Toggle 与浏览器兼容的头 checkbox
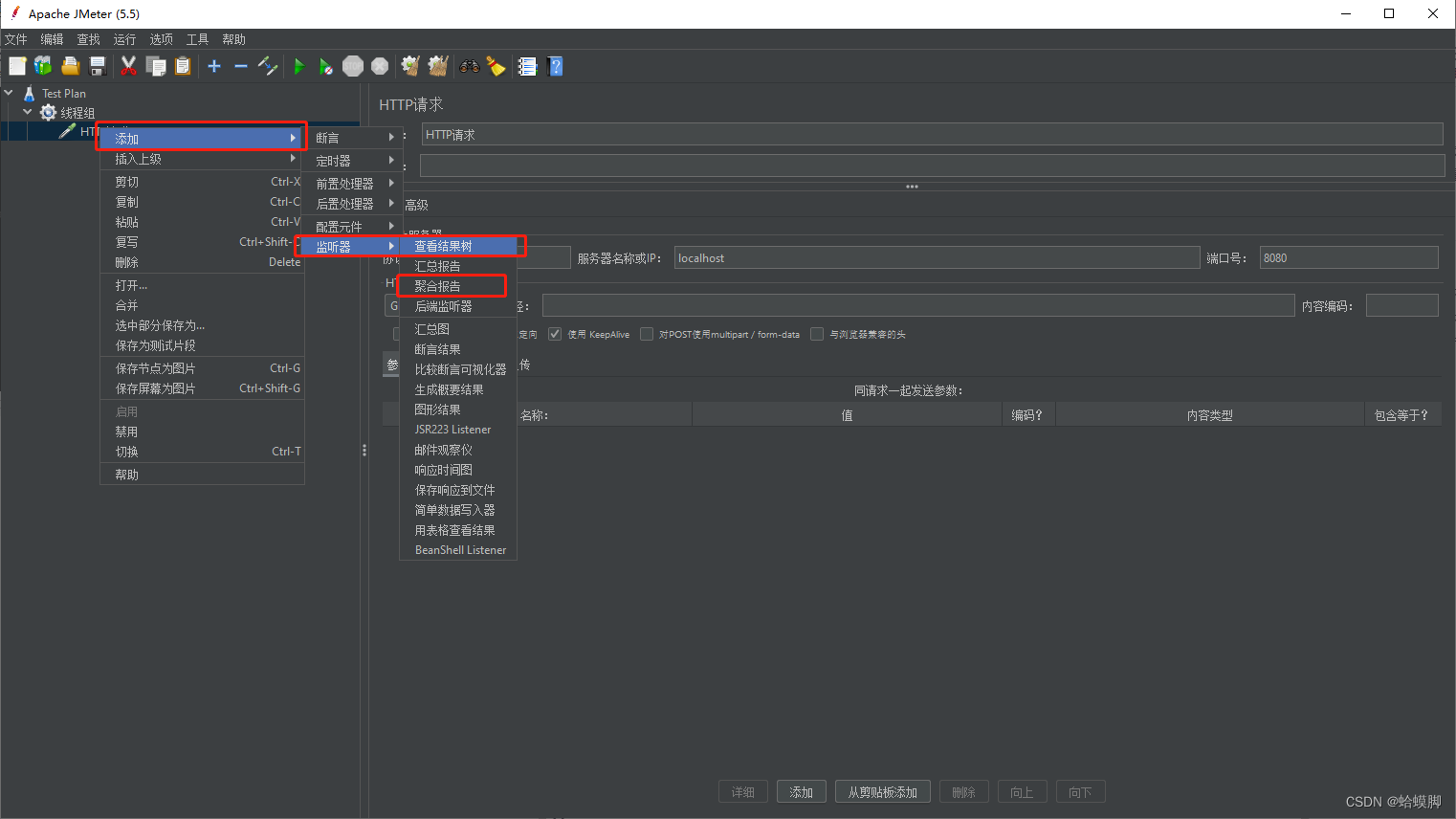Viewport: 1456px width, 819px height. 817,334
